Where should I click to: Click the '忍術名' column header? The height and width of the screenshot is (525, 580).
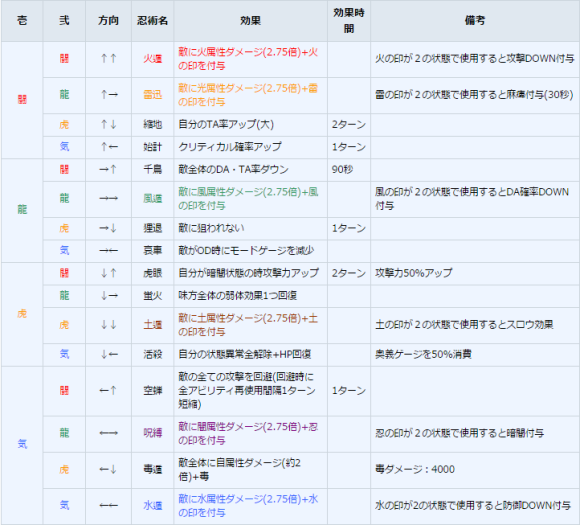[x=152, y=20]
